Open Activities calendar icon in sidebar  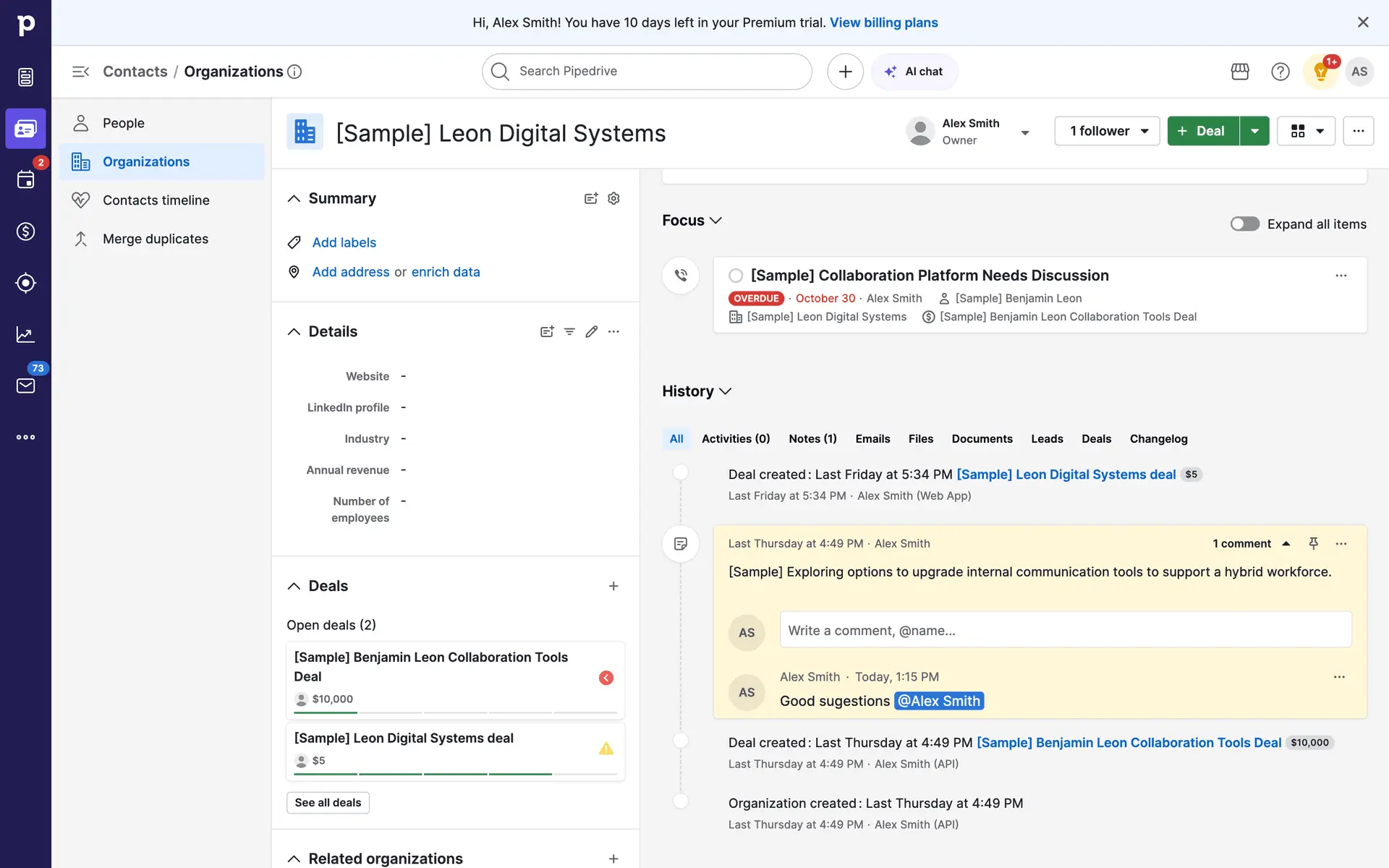coord(25,179)
